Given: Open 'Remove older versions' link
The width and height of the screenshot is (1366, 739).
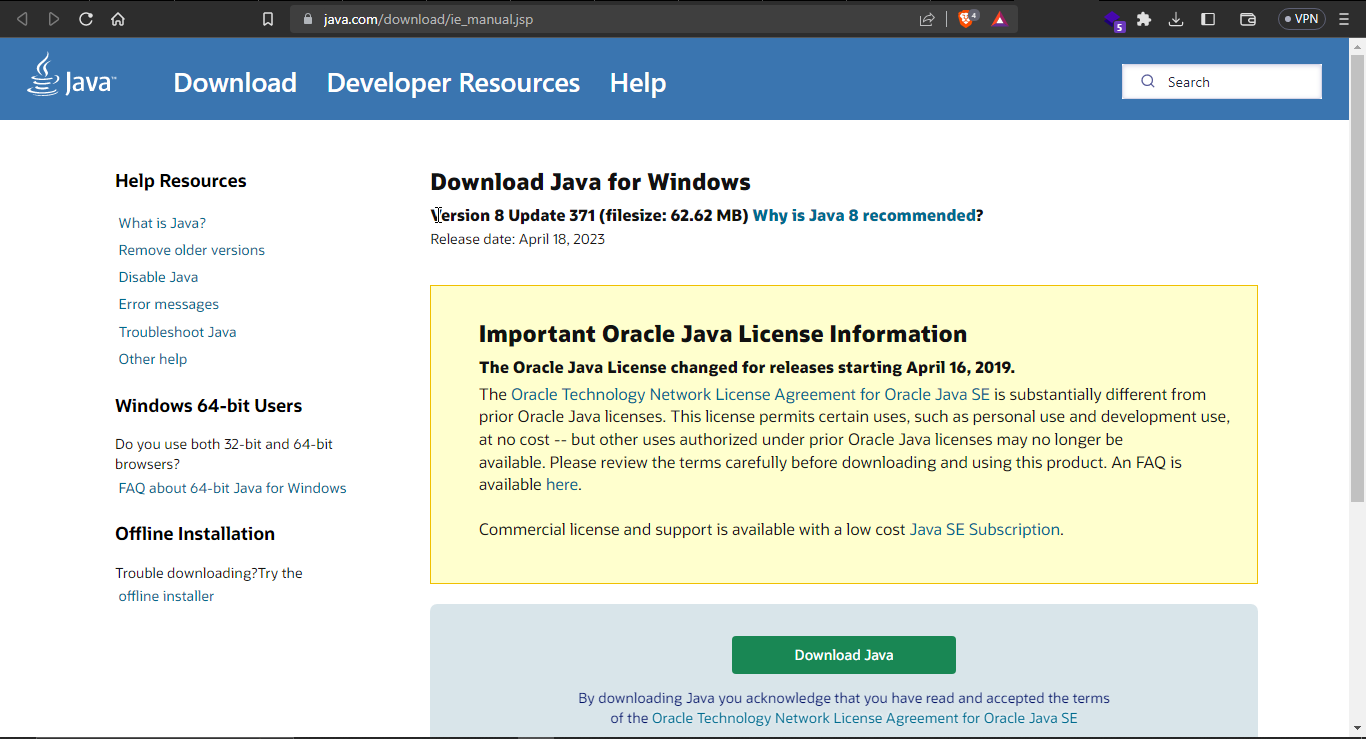Looking at the screenshot, I should click(192, 250).
